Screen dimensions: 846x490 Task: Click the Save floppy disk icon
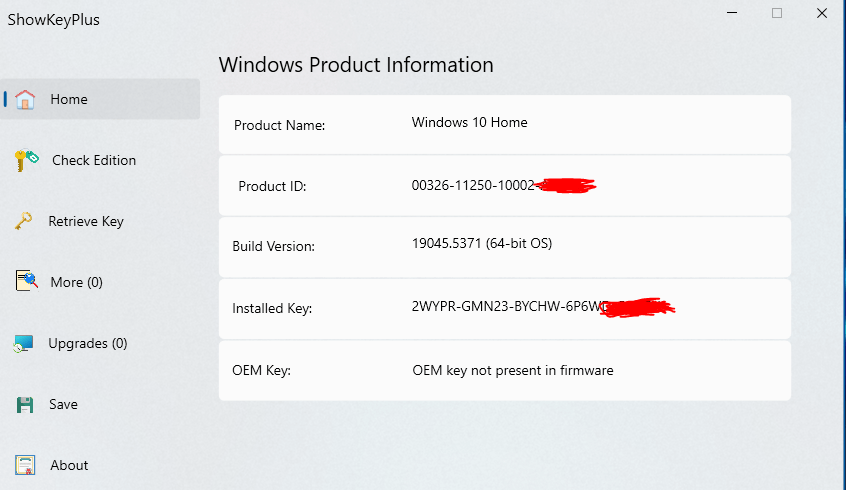(25, 405)
